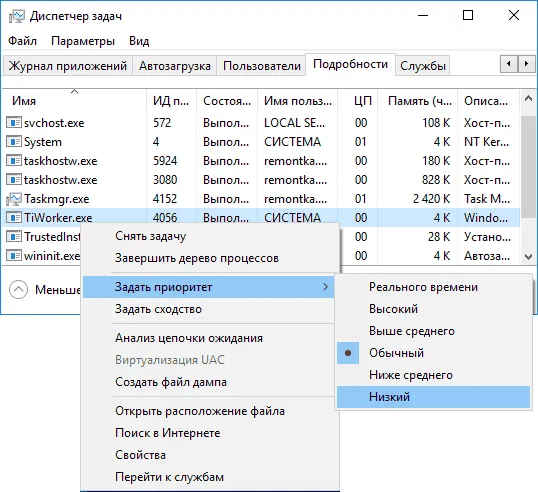Viewport: 538px width, 492px height.
Task: Click the wininit.exe process icon
Action: pyautogui.click(x=14, y=256)
